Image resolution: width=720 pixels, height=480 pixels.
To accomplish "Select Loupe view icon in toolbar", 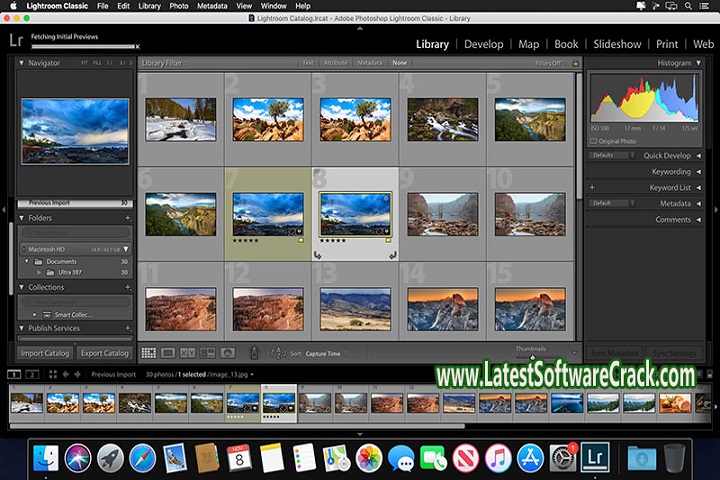I will [168, 353].
